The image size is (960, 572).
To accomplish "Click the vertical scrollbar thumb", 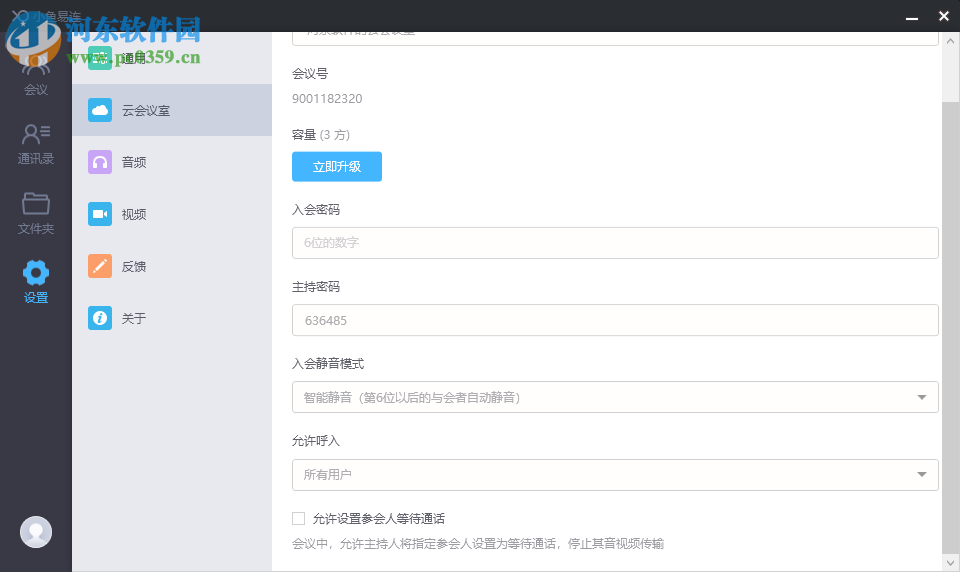I will 950,328.
